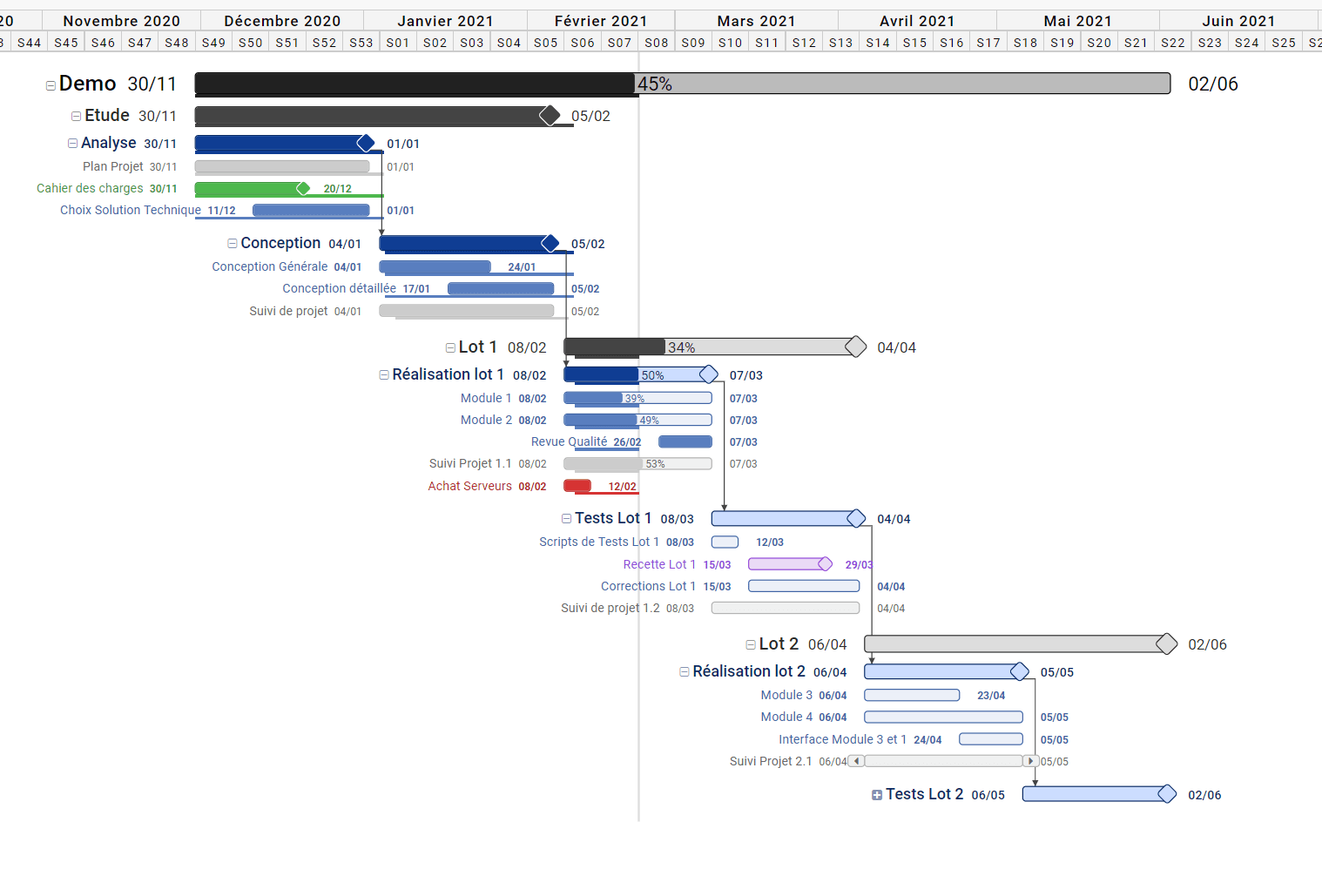The width and height of the screenshot is (1322, 896).
Task: Click the diamond marker ending the Lot 1 bar
Action: pyautogui.click(x=855, y=347)
